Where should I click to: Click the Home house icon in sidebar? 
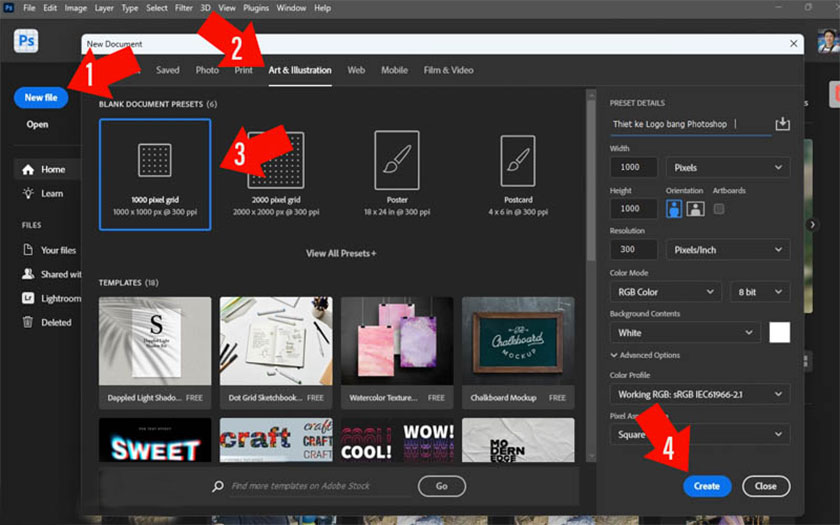point(28,170)
